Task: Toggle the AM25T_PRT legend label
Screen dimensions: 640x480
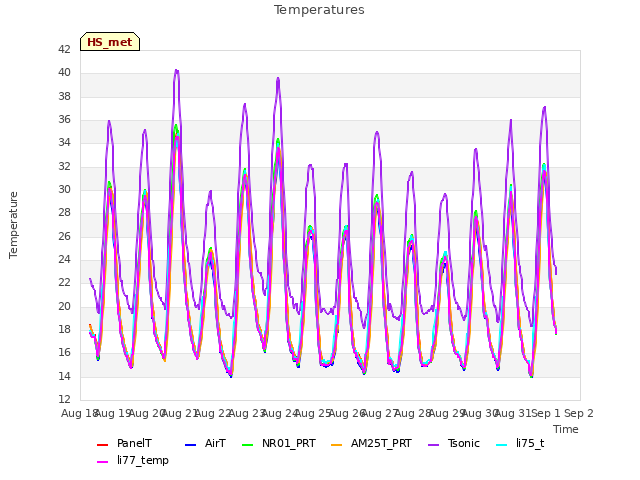Action: [381, 443]
